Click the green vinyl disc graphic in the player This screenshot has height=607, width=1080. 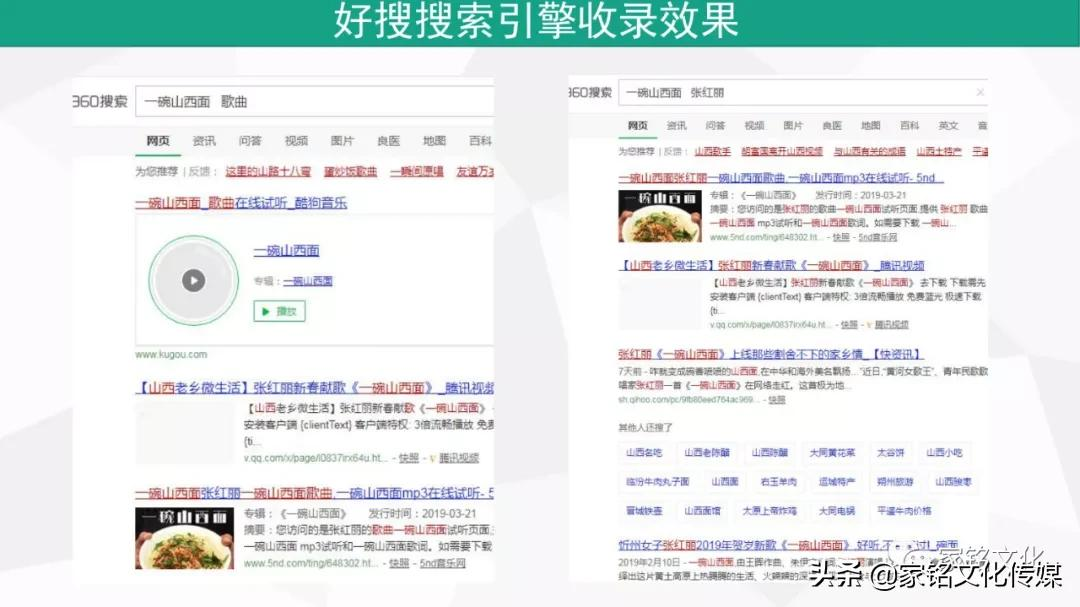click(x=194, y=280)
